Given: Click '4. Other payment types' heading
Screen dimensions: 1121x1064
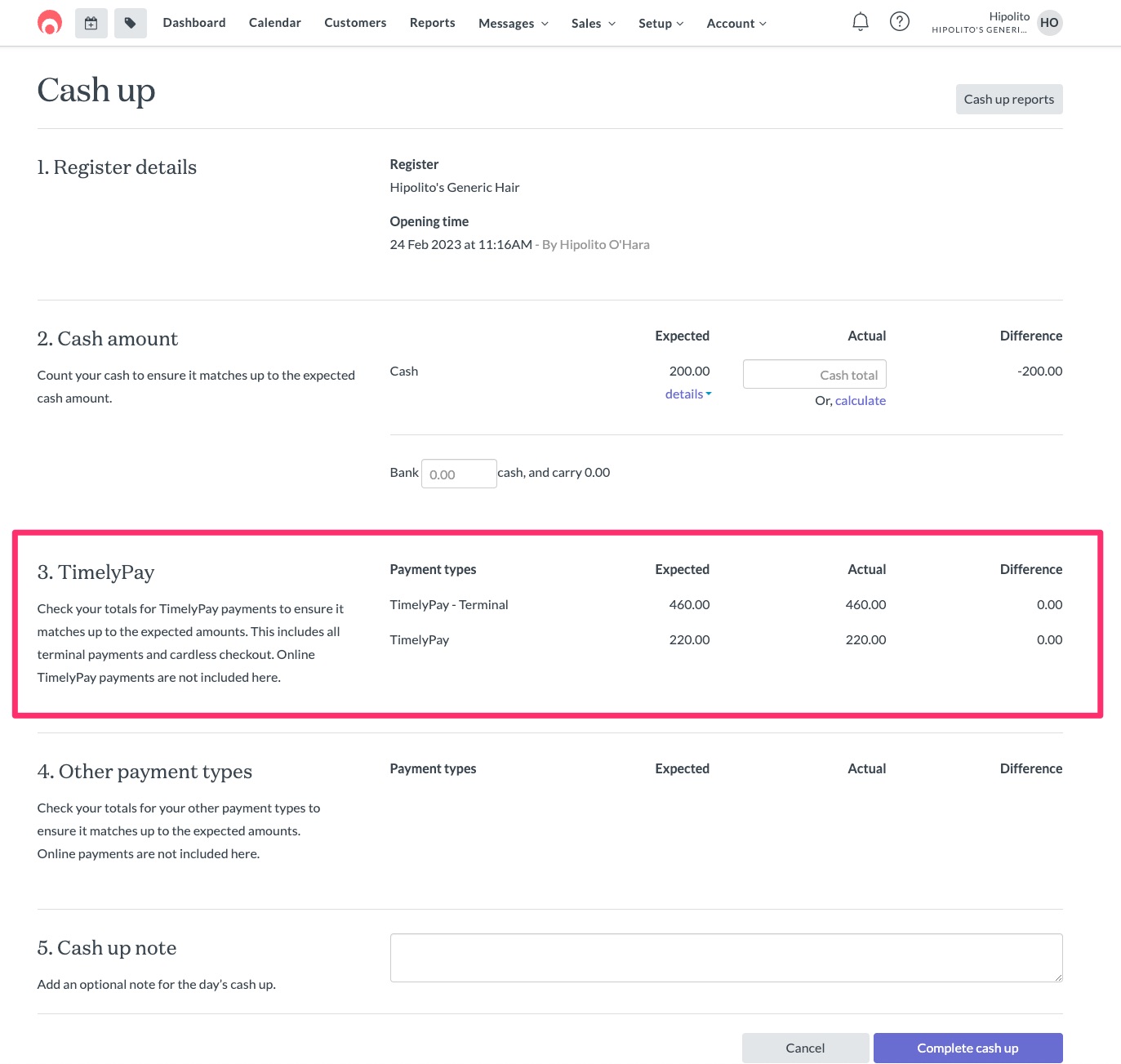Looking at the screenshot, I should pyautogui.click(x=145, y=772).
